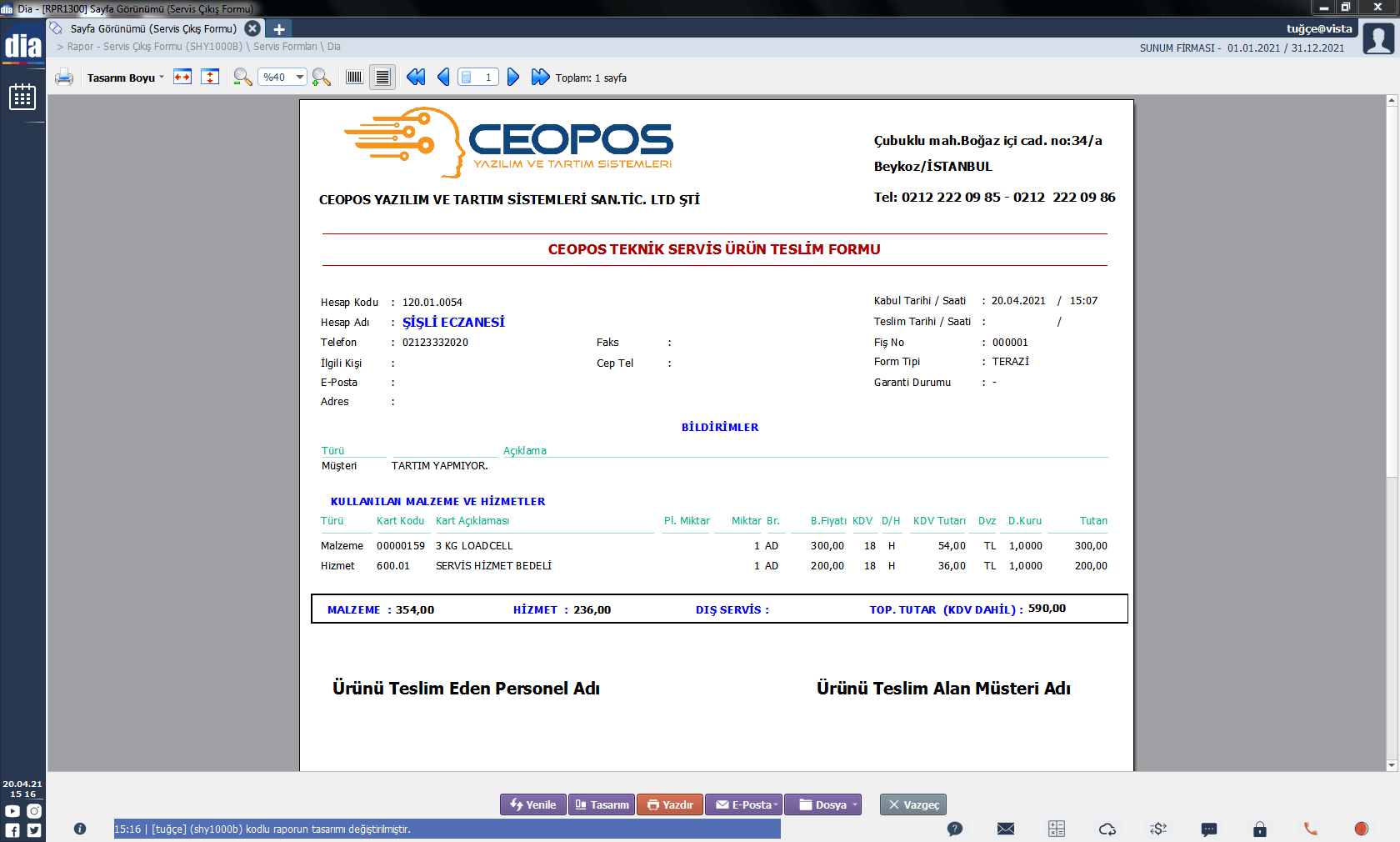
Task: Open the %40 zoom level combo box
Action: [x=282, y=78]
